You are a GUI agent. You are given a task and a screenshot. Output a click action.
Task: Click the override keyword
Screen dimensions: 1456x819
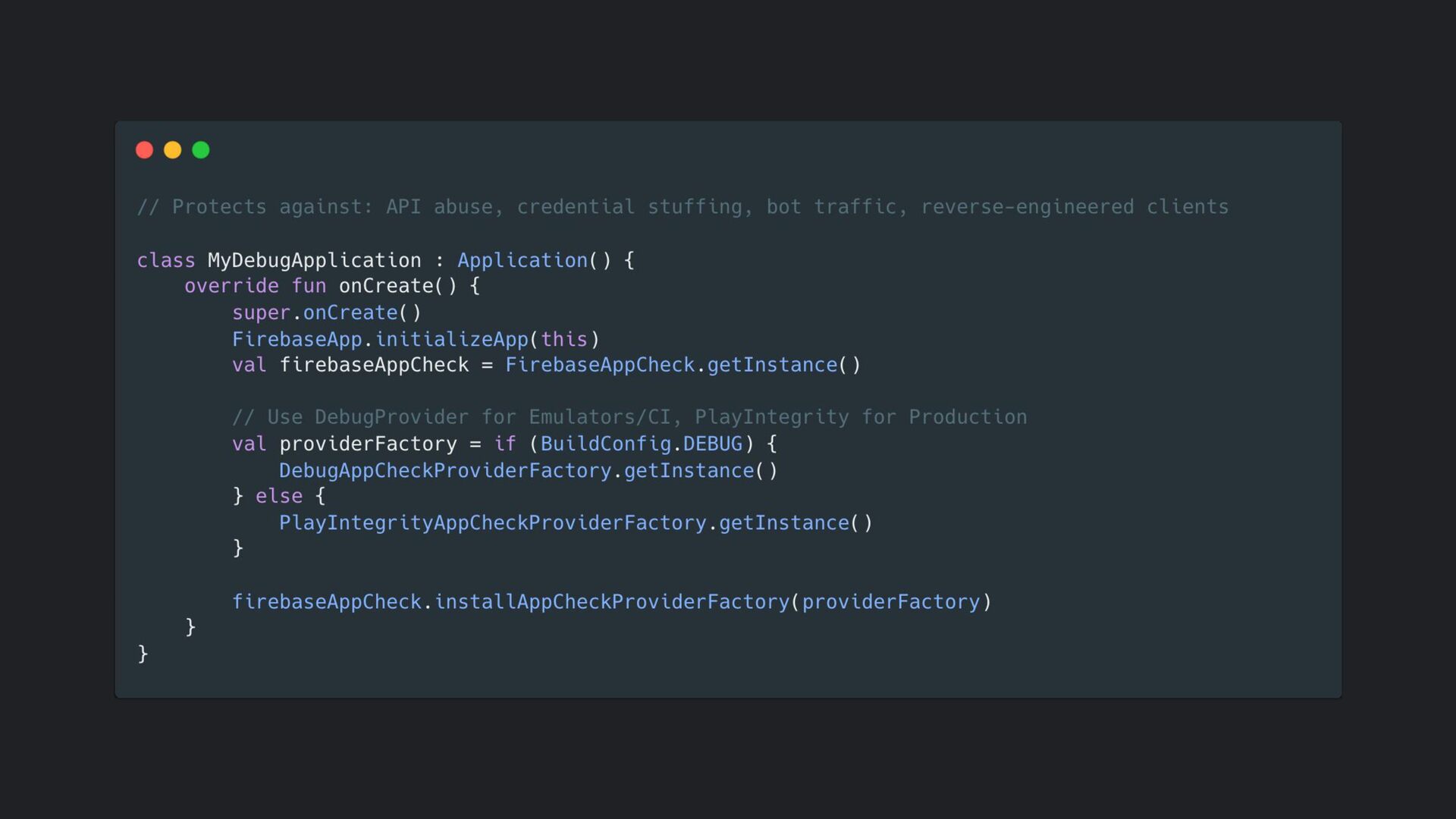pos(231,286)
